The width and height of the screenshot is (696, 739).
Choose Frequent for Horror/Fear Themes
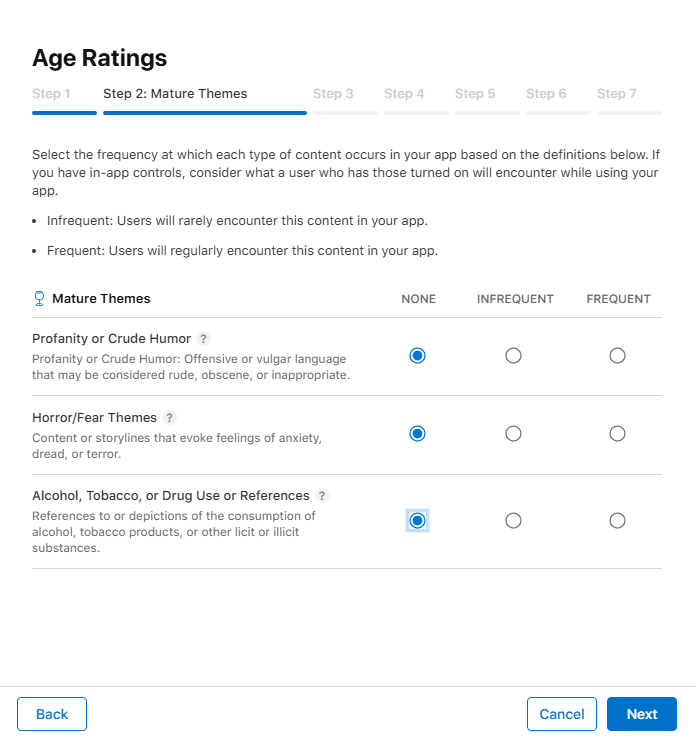click(617, 433)
